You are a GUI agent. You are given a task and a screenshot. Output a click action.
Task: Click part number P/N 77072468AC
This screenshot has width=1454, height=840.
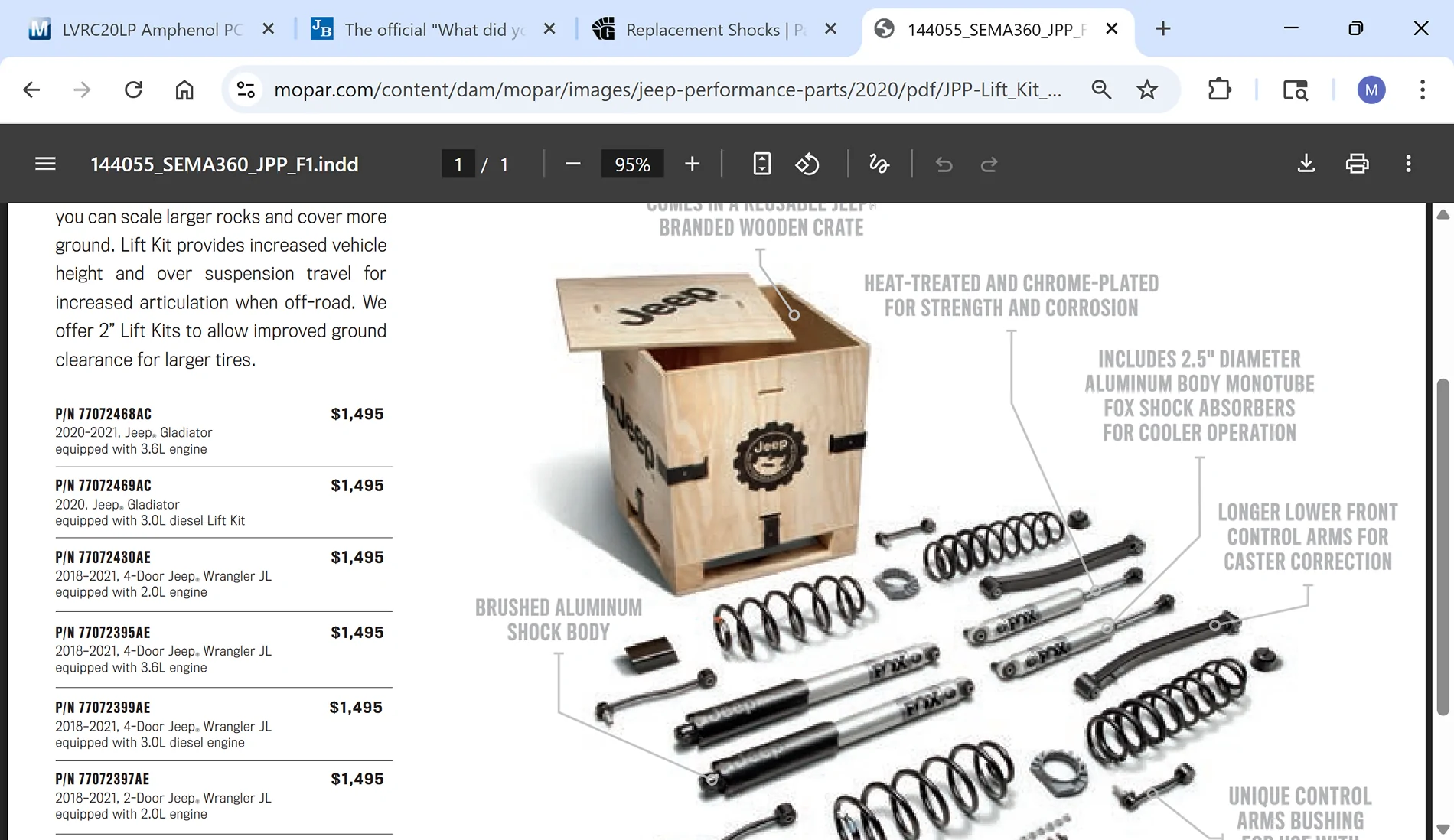click(103, 414)
